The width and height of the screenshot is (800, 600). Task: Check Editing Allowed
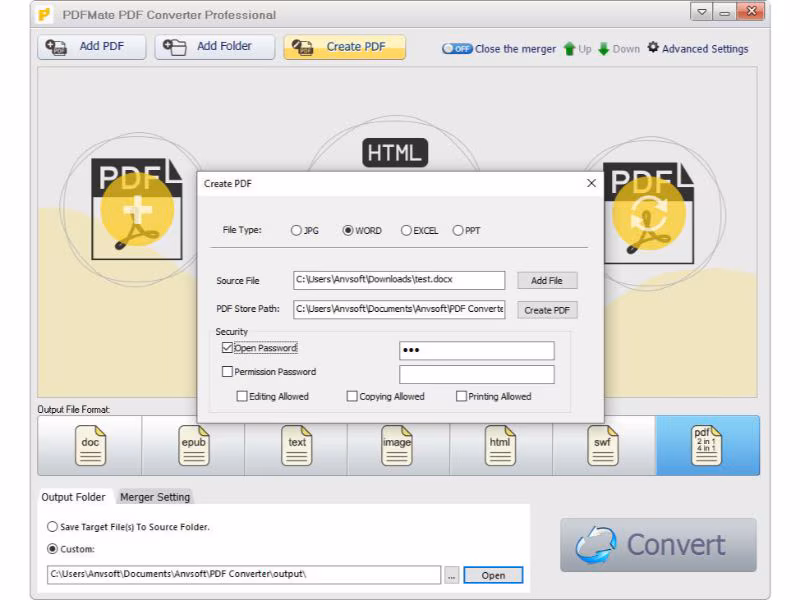pos(242,396)
